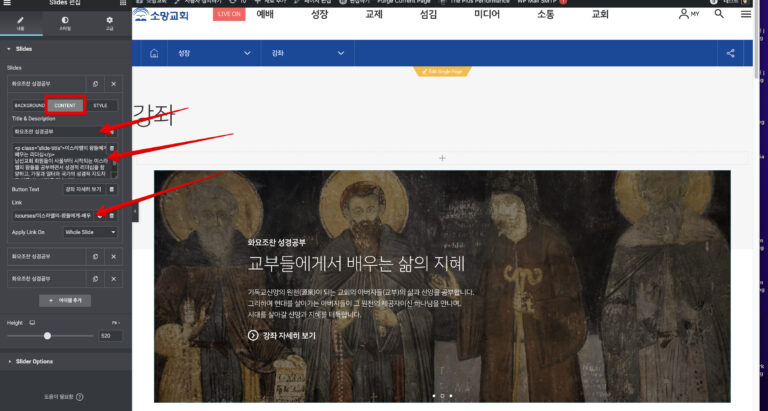Open the 교제 menu
The width and height of the screenshot is (768, 411).
point(374,14)
